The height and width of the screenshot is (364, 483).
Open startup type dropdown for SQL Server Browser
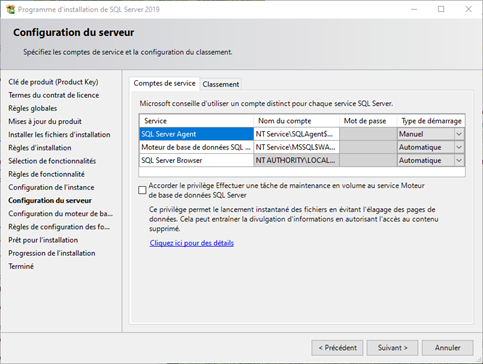coord(459,160)
